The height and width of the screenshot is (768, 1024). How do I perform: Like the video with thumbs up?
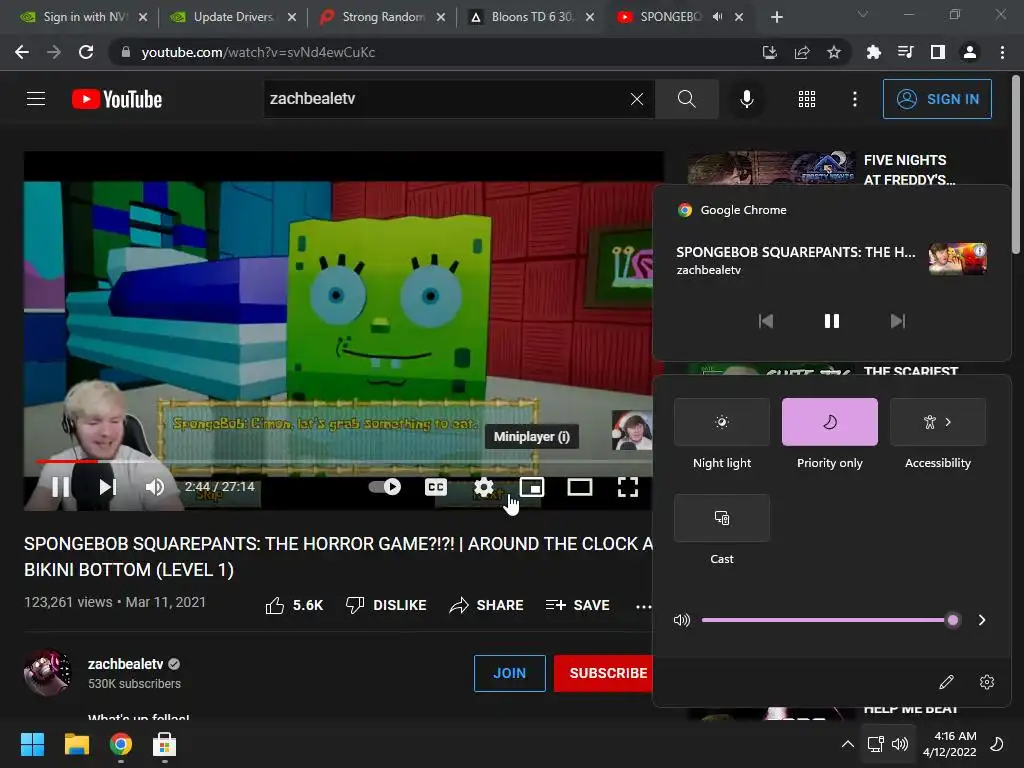click(x=294, y=605)
